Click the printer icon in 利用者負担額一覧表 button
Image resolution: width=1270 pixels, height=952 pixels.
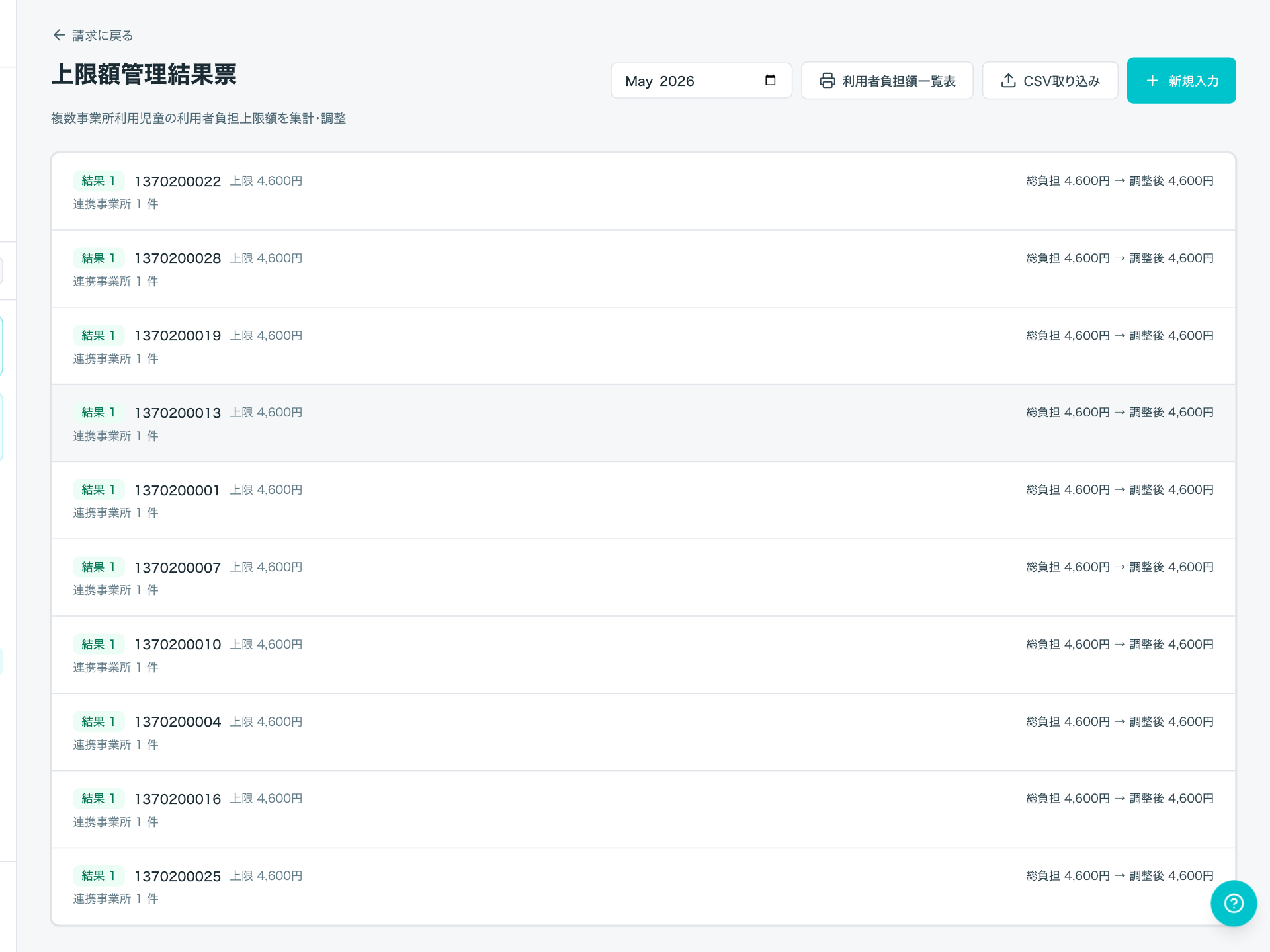tap(827, 81)
